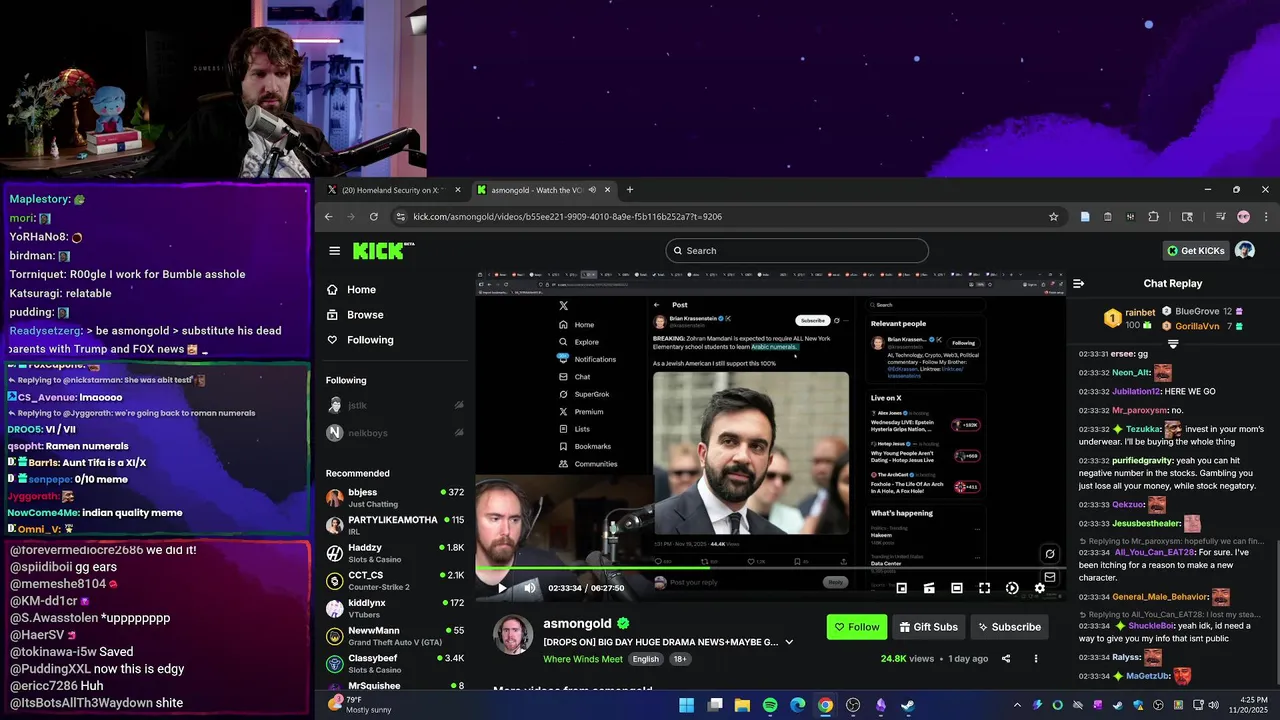Open File Explorer from taskbar
1280x720 pixels.
742,705
